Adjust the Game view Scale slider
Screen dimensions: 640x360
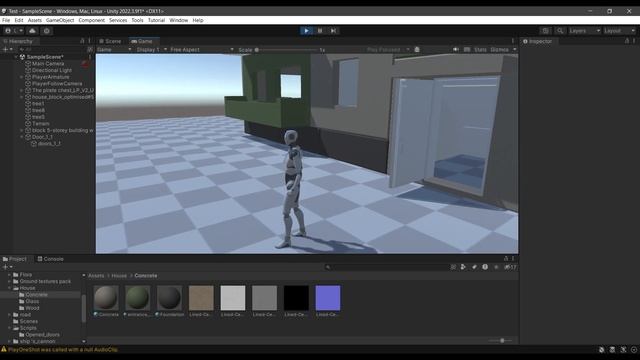(287, 50)
